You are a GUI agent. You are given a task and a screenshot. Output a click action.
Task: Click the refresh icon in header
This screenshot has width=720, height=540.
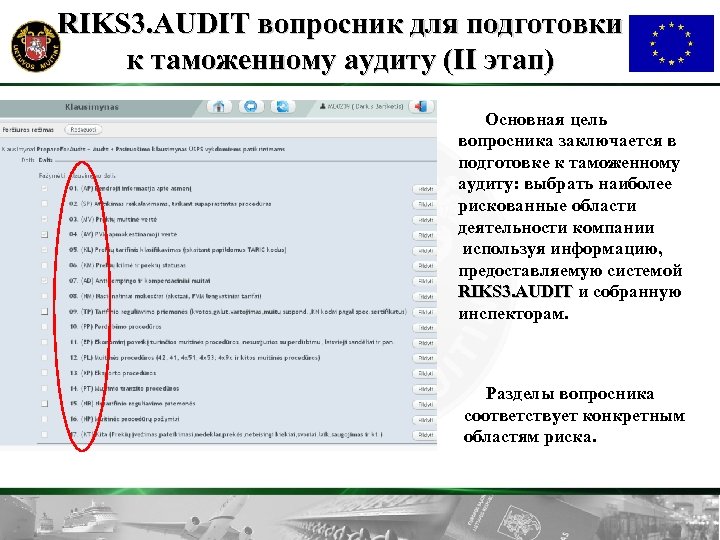coord(283,107)
